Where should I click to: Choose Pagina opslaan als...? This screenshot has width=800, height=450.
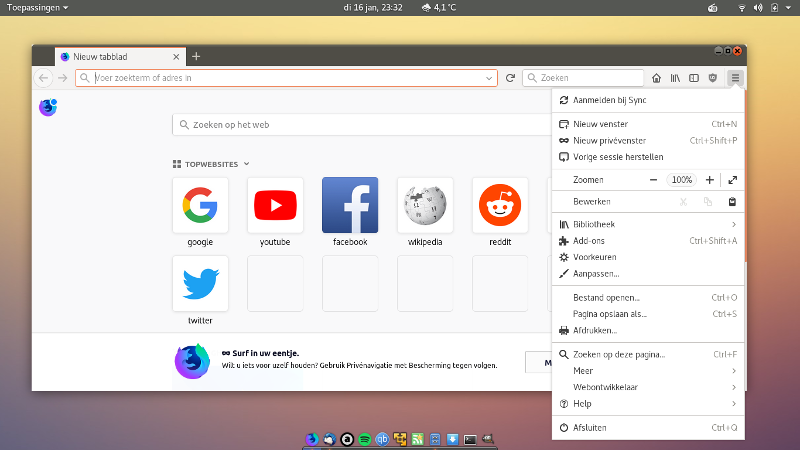(648, 314)
